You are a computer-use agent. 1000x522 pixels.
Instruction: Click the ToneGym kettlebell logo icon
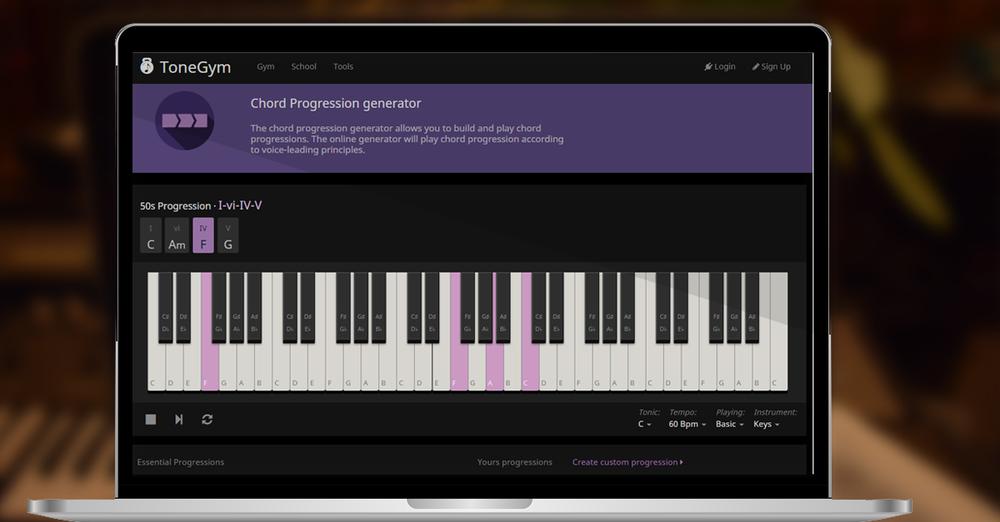coord(147,67)
